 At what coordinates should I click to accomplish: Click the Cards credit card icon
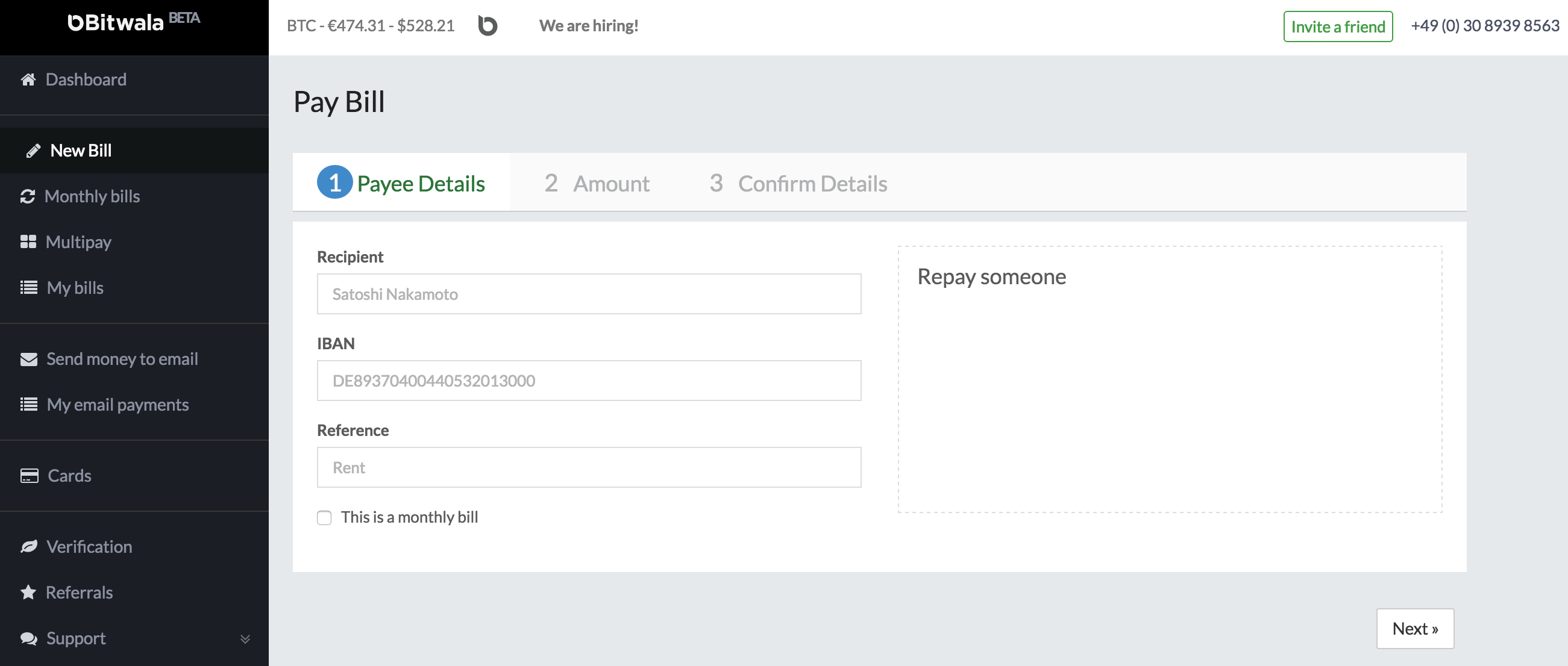28,475
